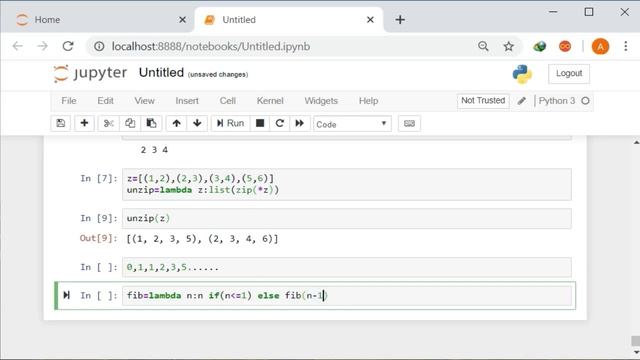Screen dimensions: 640x360
Task: Open the Widgets menu
Action: point(321,101)
